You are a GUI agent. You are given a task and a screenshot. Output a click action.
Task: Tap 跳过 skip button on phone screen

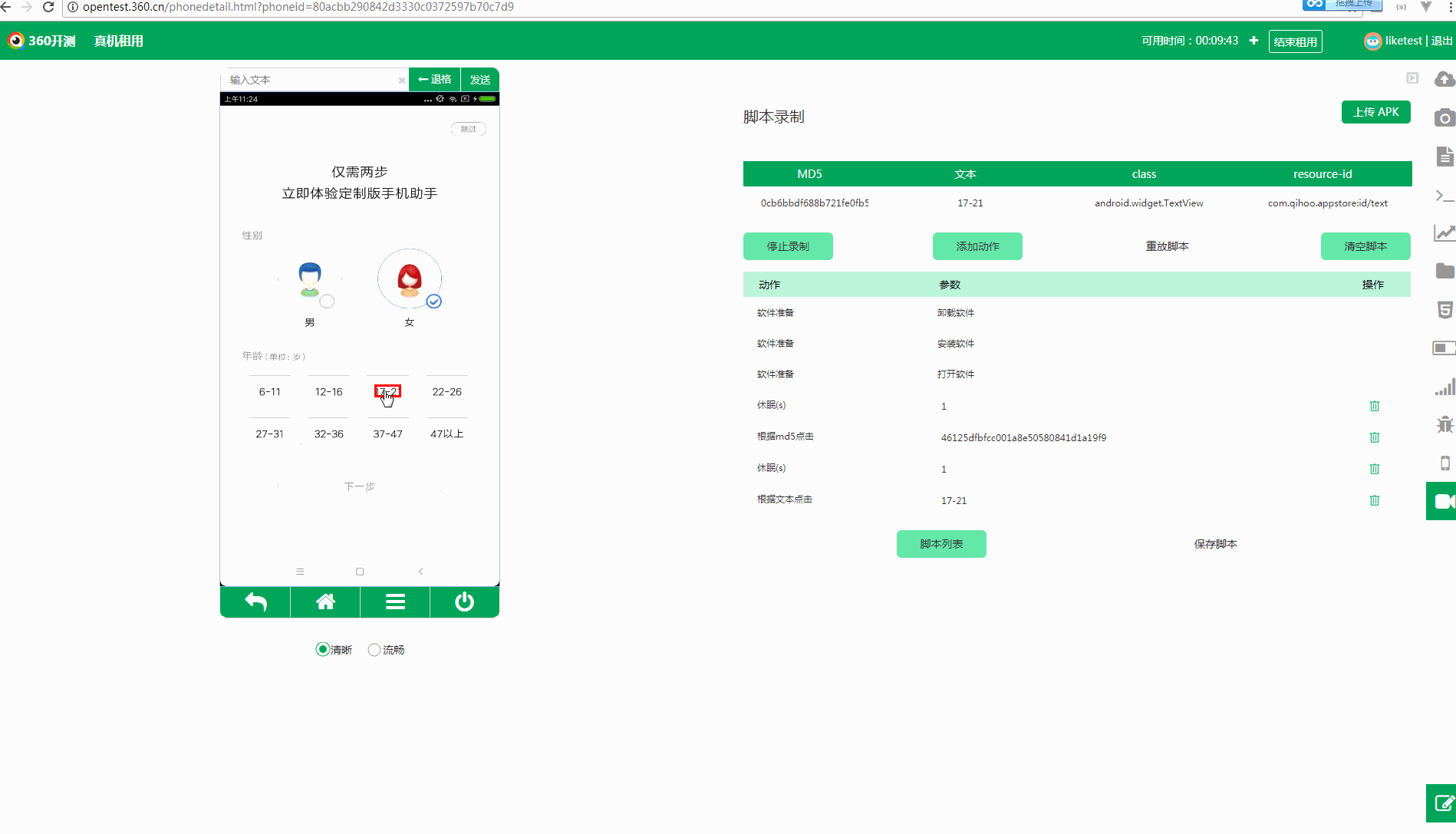tap(469, 129)
